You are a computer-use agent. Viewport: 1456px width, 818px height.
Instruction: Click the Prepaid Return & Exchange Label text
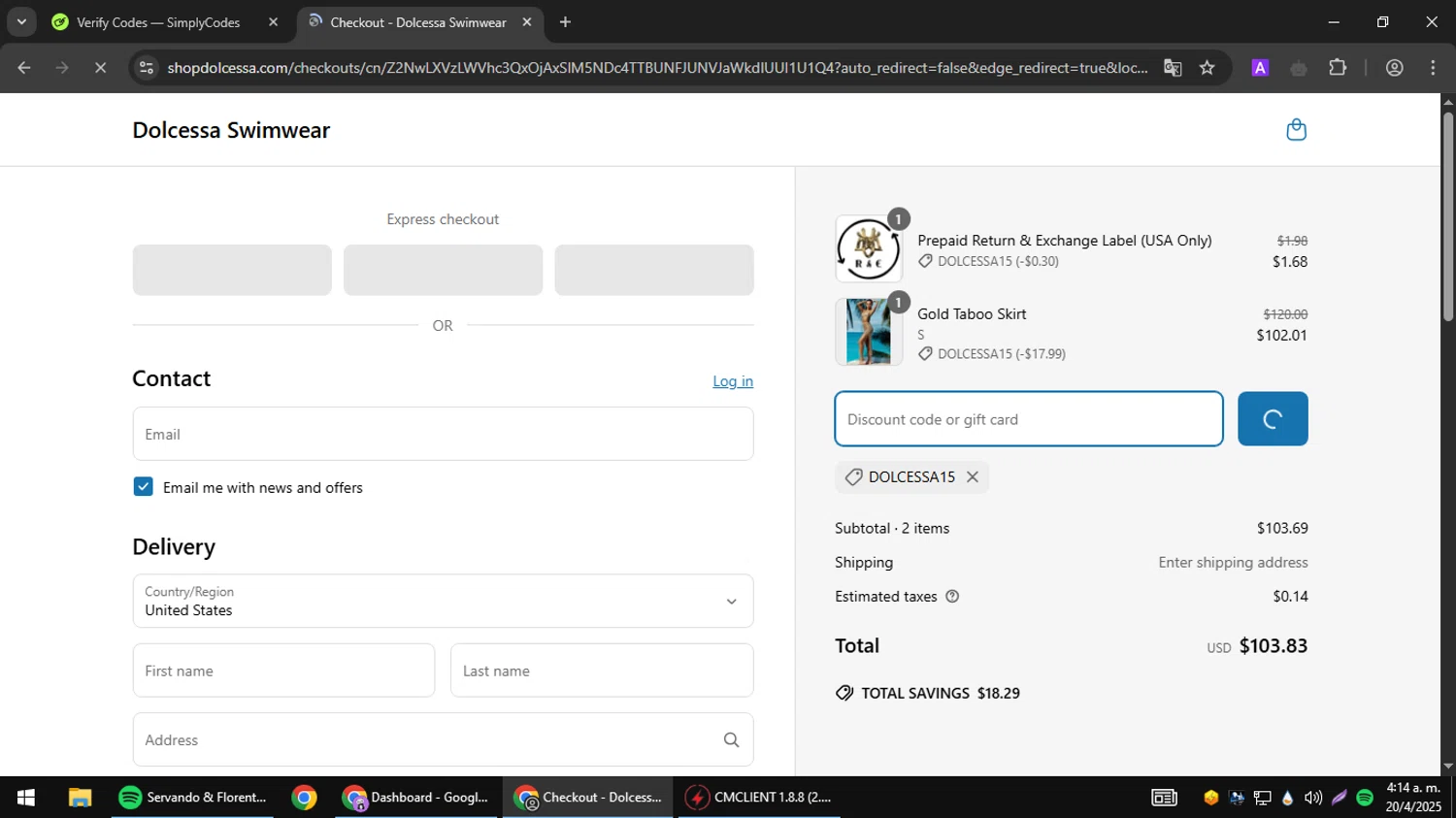(1065, 240)
